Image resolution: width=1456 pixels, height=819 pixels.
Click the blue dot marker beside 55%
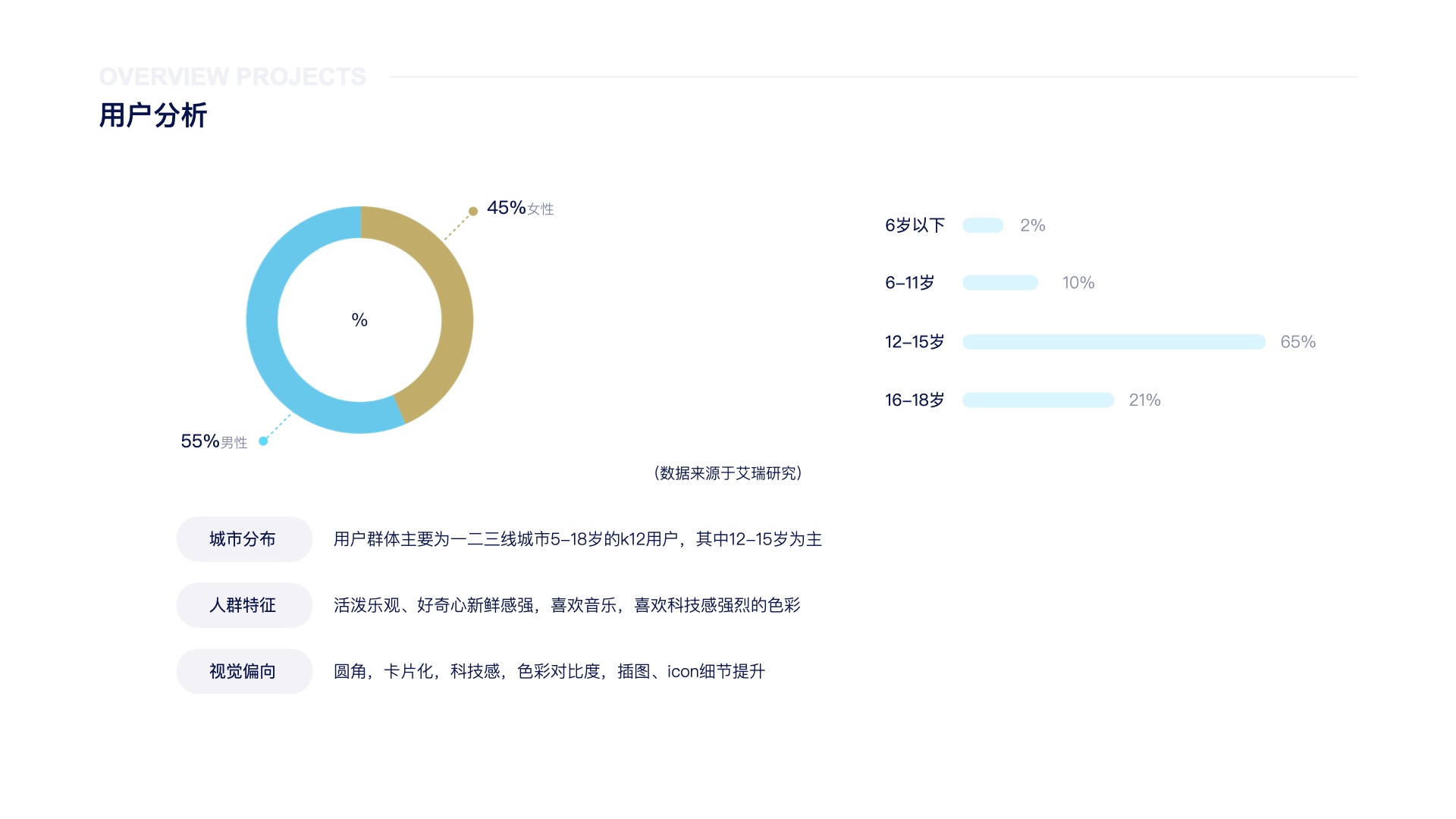(x=263, y=441)
